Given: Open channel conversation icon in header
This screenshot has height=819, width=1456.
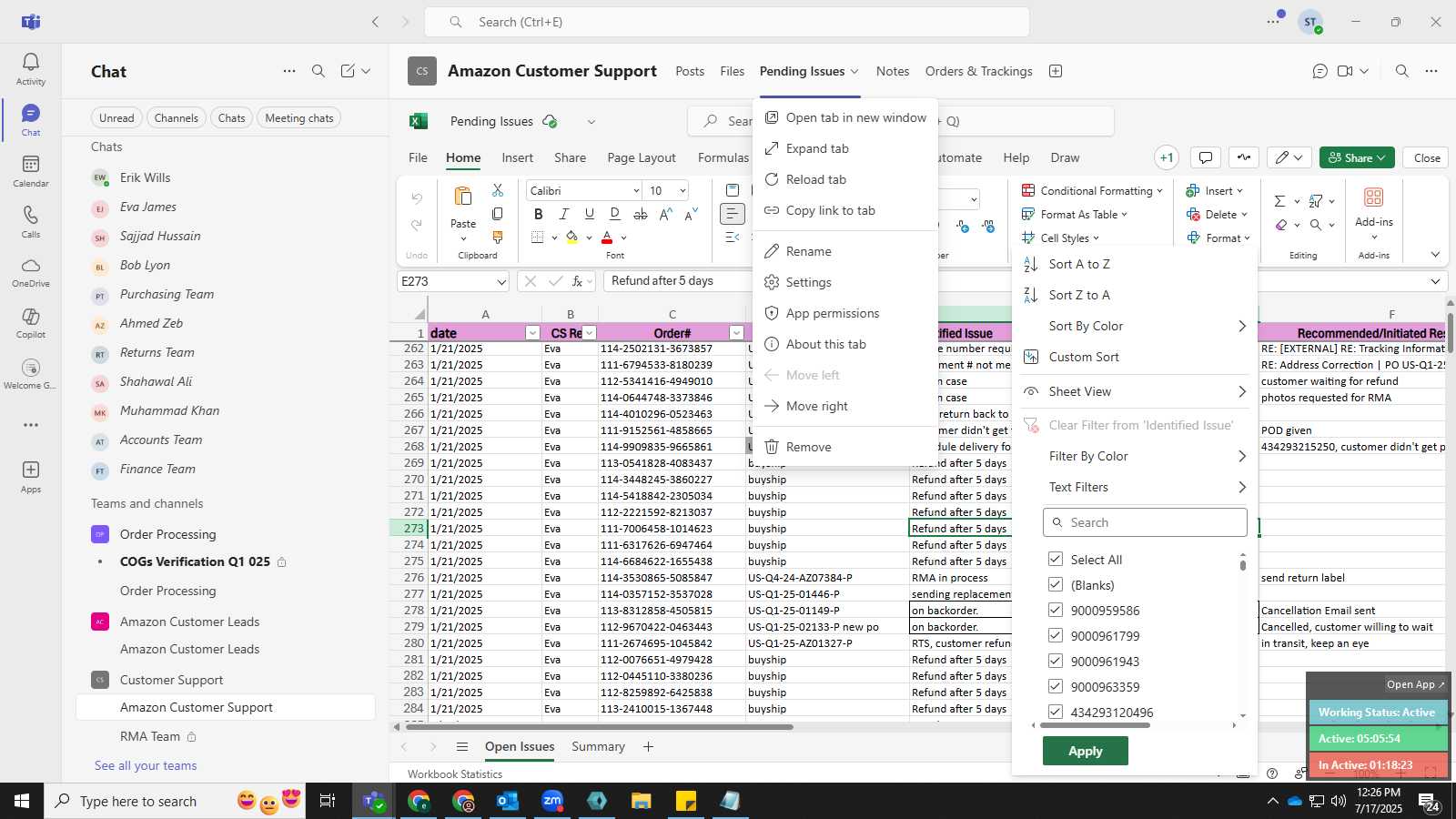Looking at the screenshot, I should click(x=1319, y=71).
